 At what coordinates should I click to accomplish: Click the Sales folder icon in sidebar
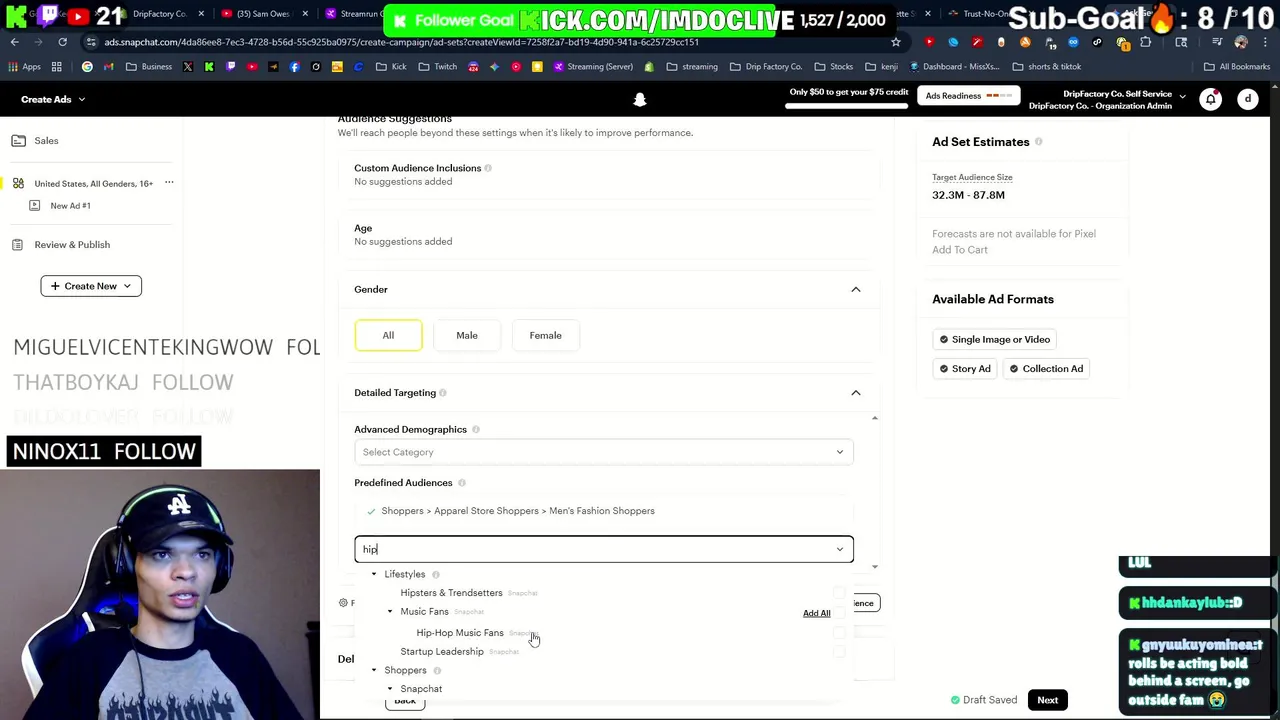click(18, 141)
